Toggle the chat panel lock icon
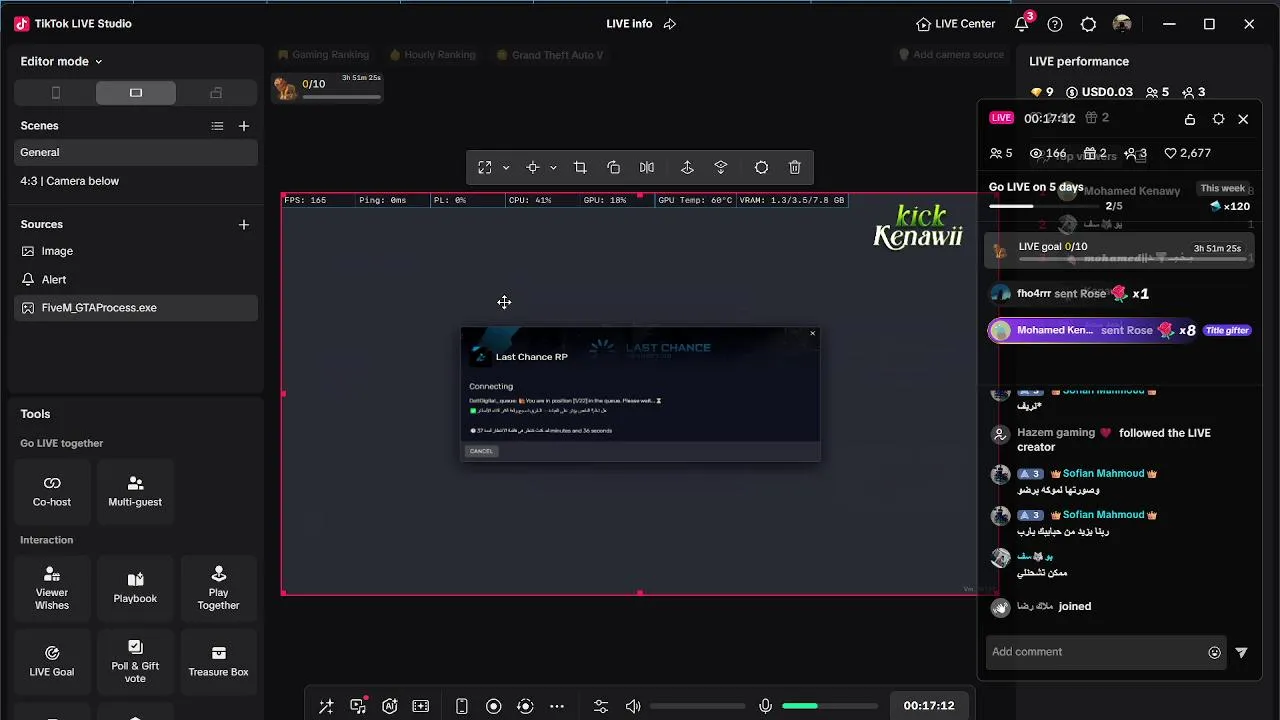Image resolution: width=1280 pixels, height=720 pixels. pyautogui.click(x=1190, y=119)
